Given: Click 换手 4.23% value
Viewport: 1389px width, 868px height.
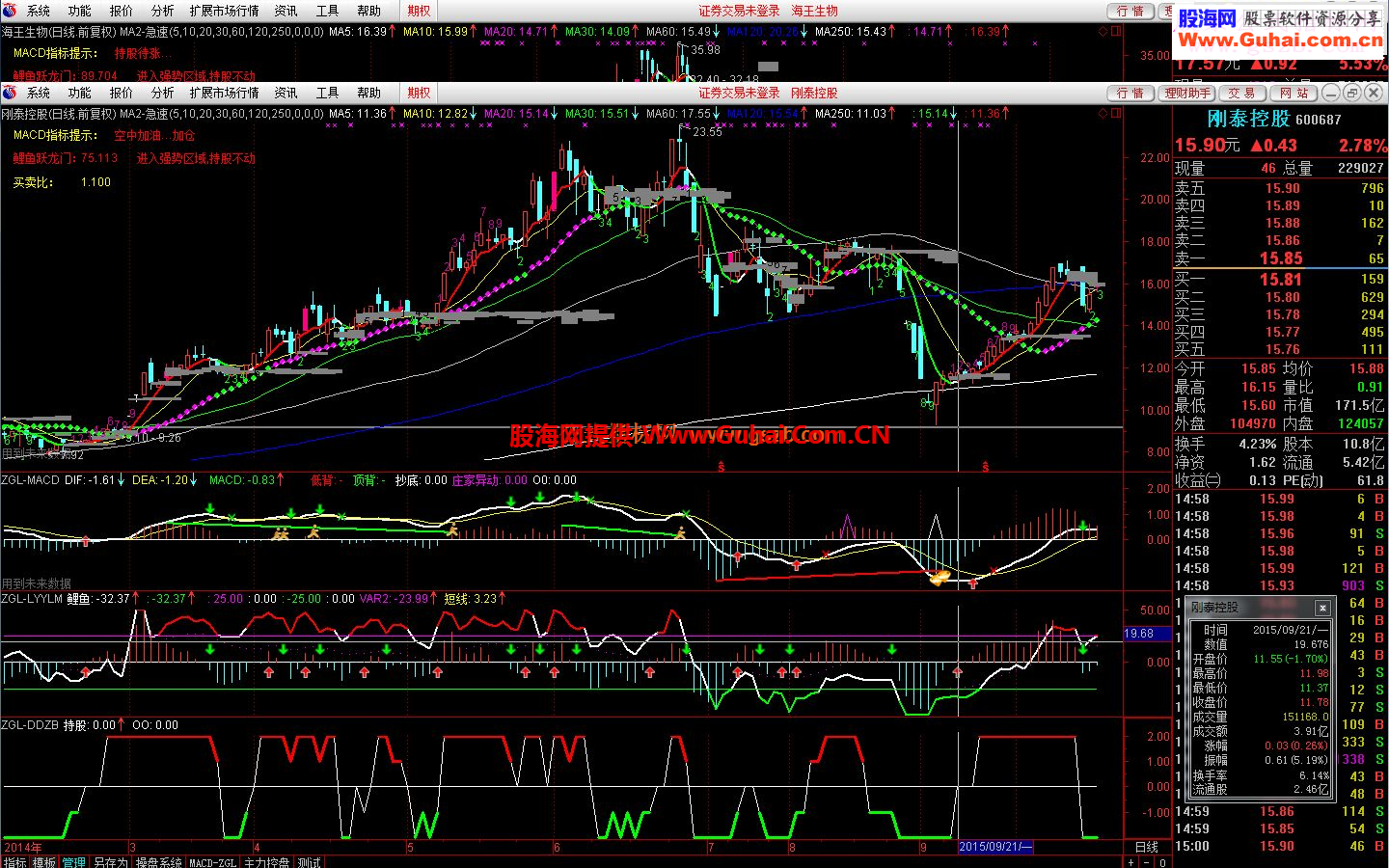Looking at the screenshot, I should (x=1258, y=444).
